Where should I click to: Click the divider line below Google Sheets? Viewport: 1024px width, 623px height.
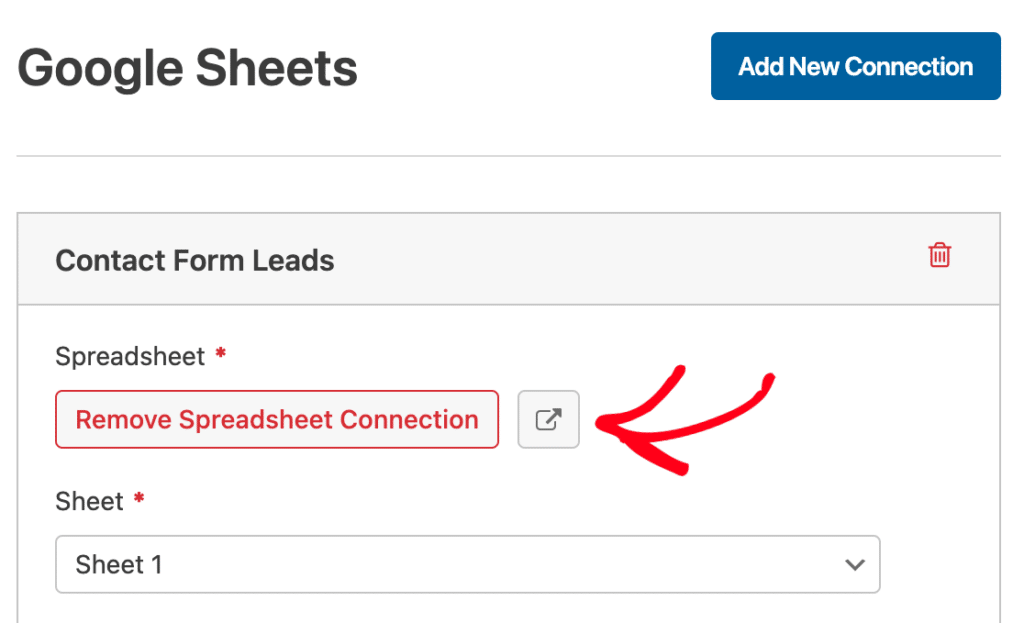pyautogui.click(x=508, y=156)
